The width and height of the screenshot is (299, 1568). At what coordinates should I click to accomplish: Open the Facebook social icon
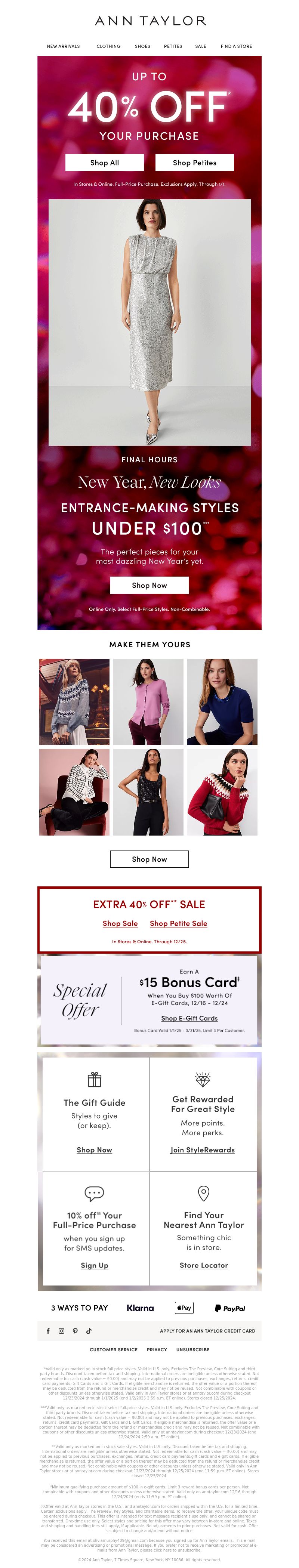(x=48, y=1331)
